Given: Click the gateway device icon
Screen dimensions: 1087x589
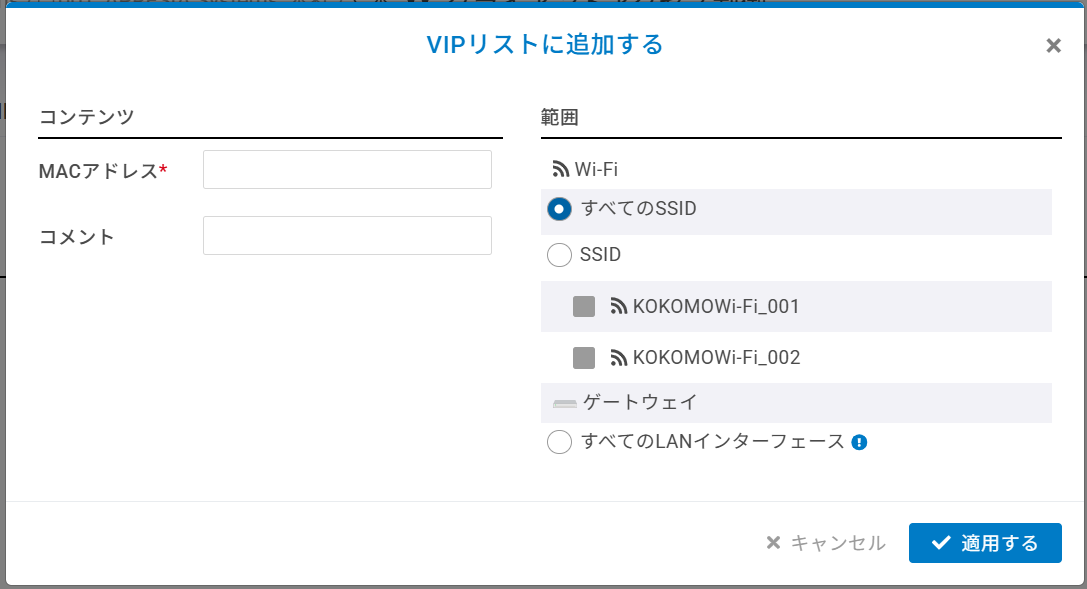Looking at the screenshot, I should click(x=565, y=403).
